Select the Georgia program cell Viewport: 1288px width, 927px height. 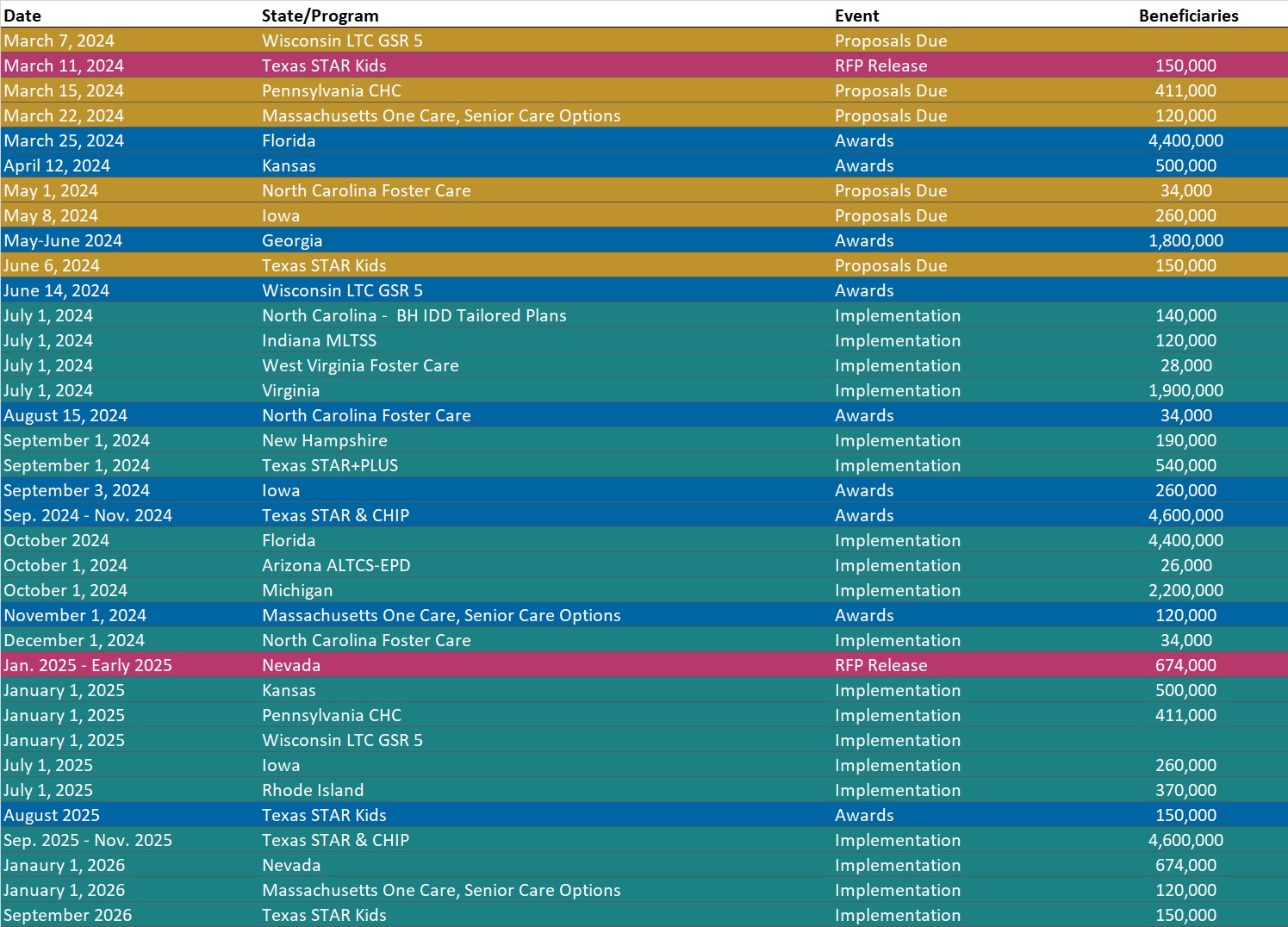coord(292,240)
